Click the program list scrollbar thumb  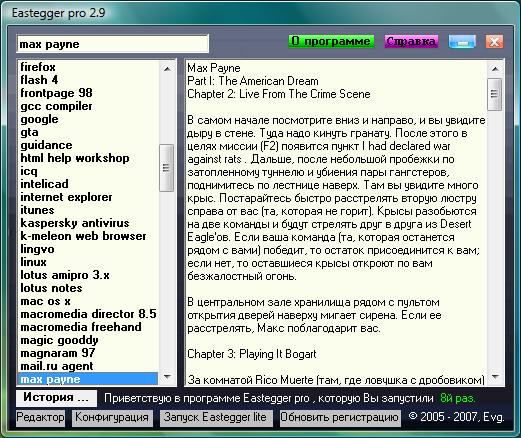click(x=167, y=168)
